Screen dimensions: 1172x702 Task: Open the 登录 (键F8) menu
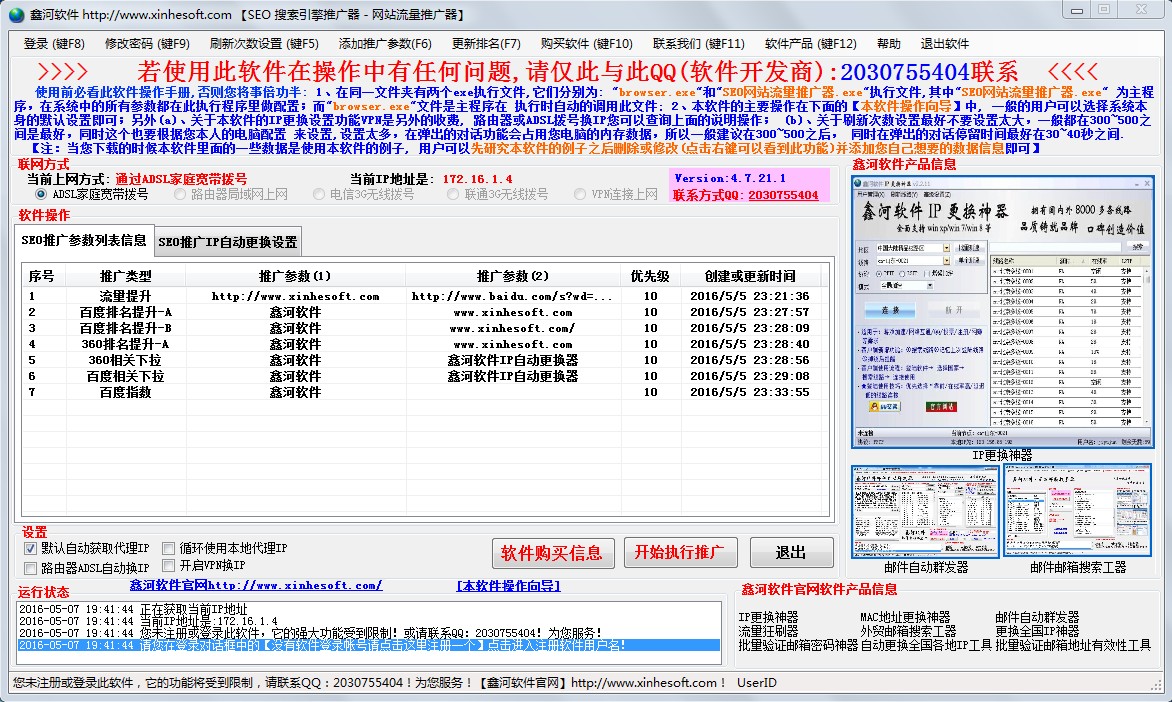point(54,44)
